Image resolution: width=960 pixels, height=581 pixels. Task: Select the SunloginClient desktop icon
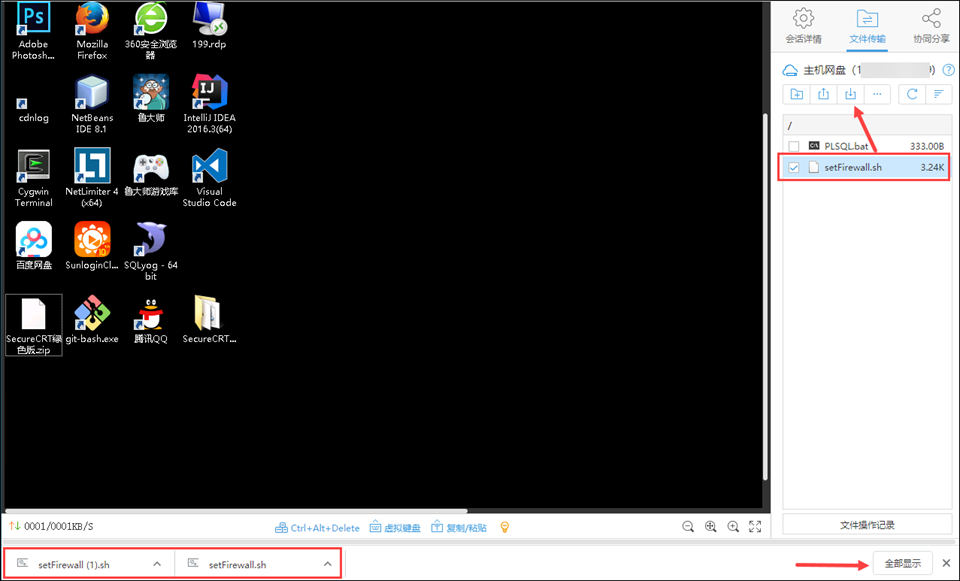point(92,246)
